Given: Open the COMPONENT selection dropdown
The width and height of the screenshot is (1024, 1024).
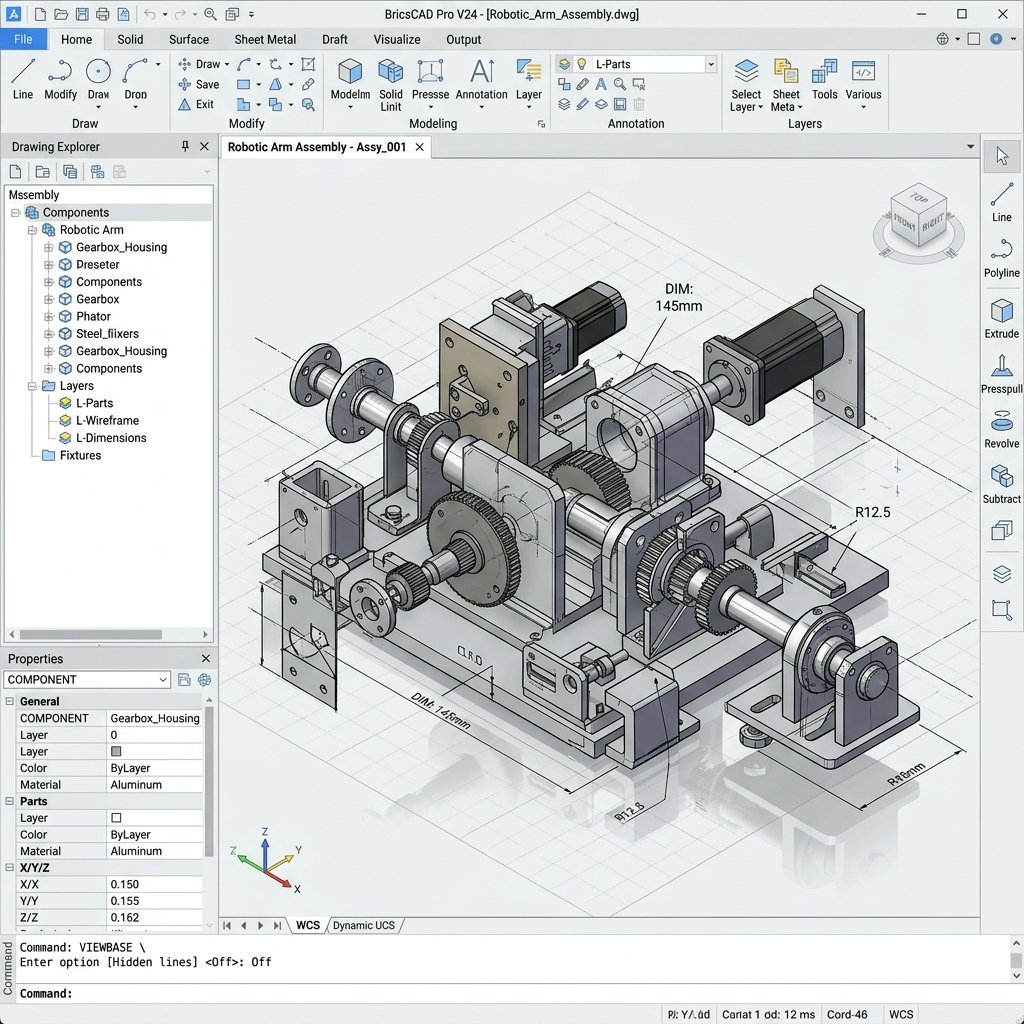Looking at the screenshot, I should [163, 680].
